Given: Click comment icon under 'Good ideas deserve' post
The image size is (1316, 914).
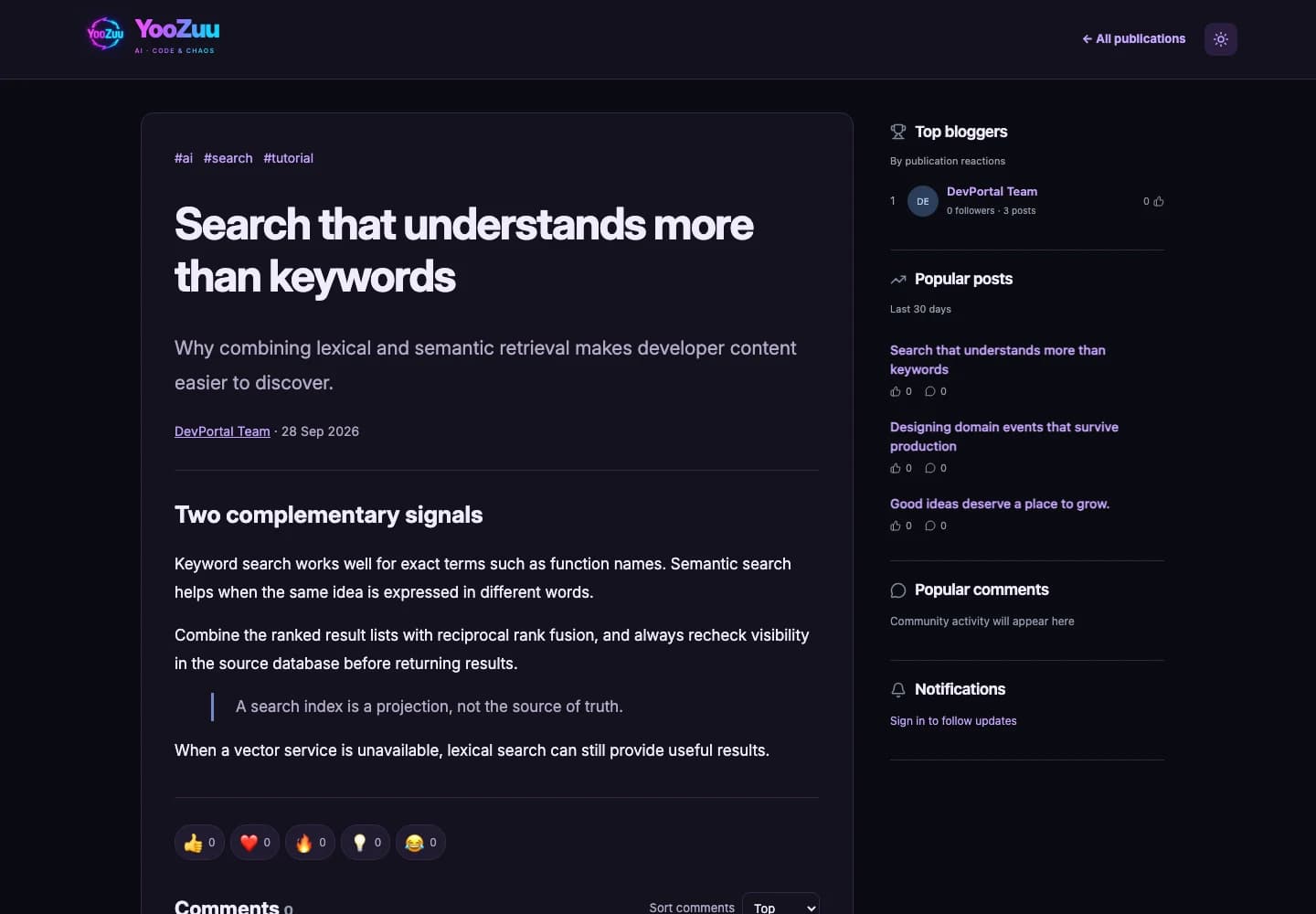Looking at the screenshot, I should click(x=930, y=526).
